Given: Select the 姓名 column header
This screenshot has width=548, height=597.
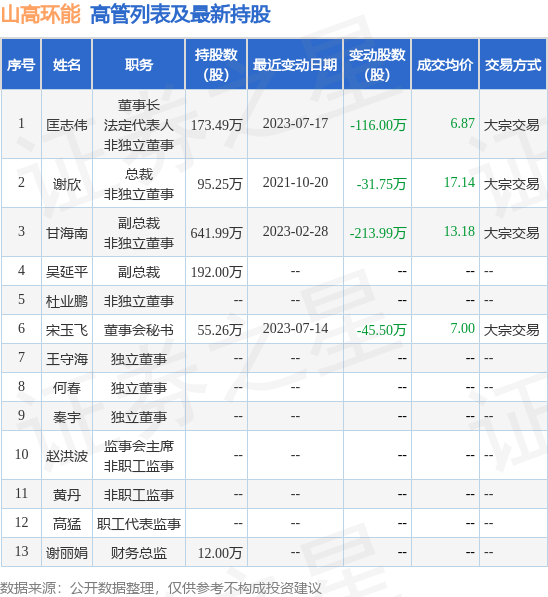Looking at the screenshot, I should click(67, 64).
